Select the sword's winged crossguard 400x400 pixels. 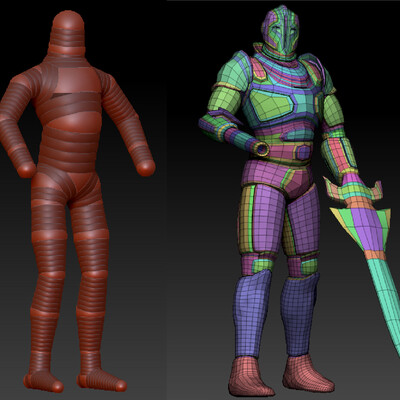click(x=353, y=191)
